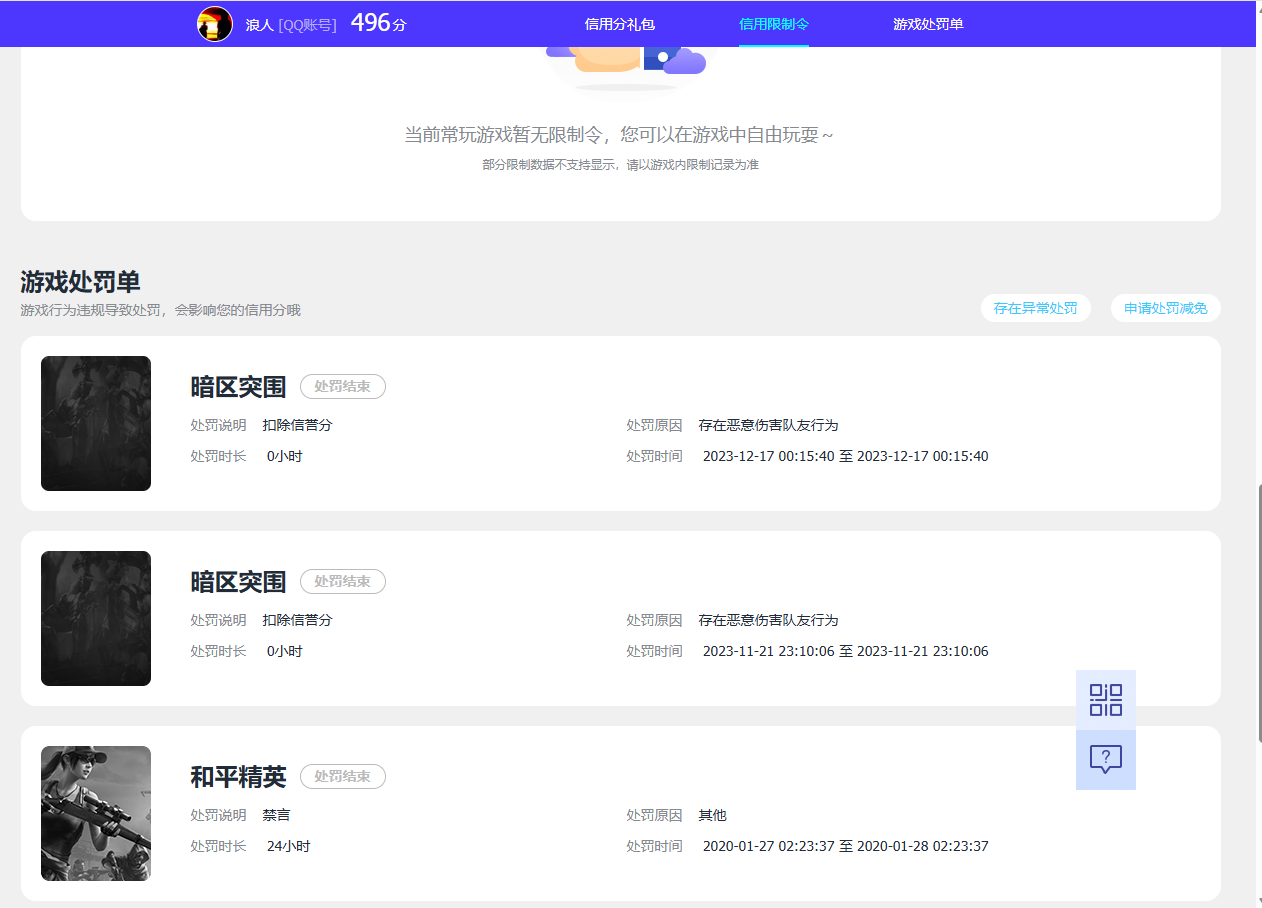Click the 游戏处罚单 section heading

pos(80,282)
